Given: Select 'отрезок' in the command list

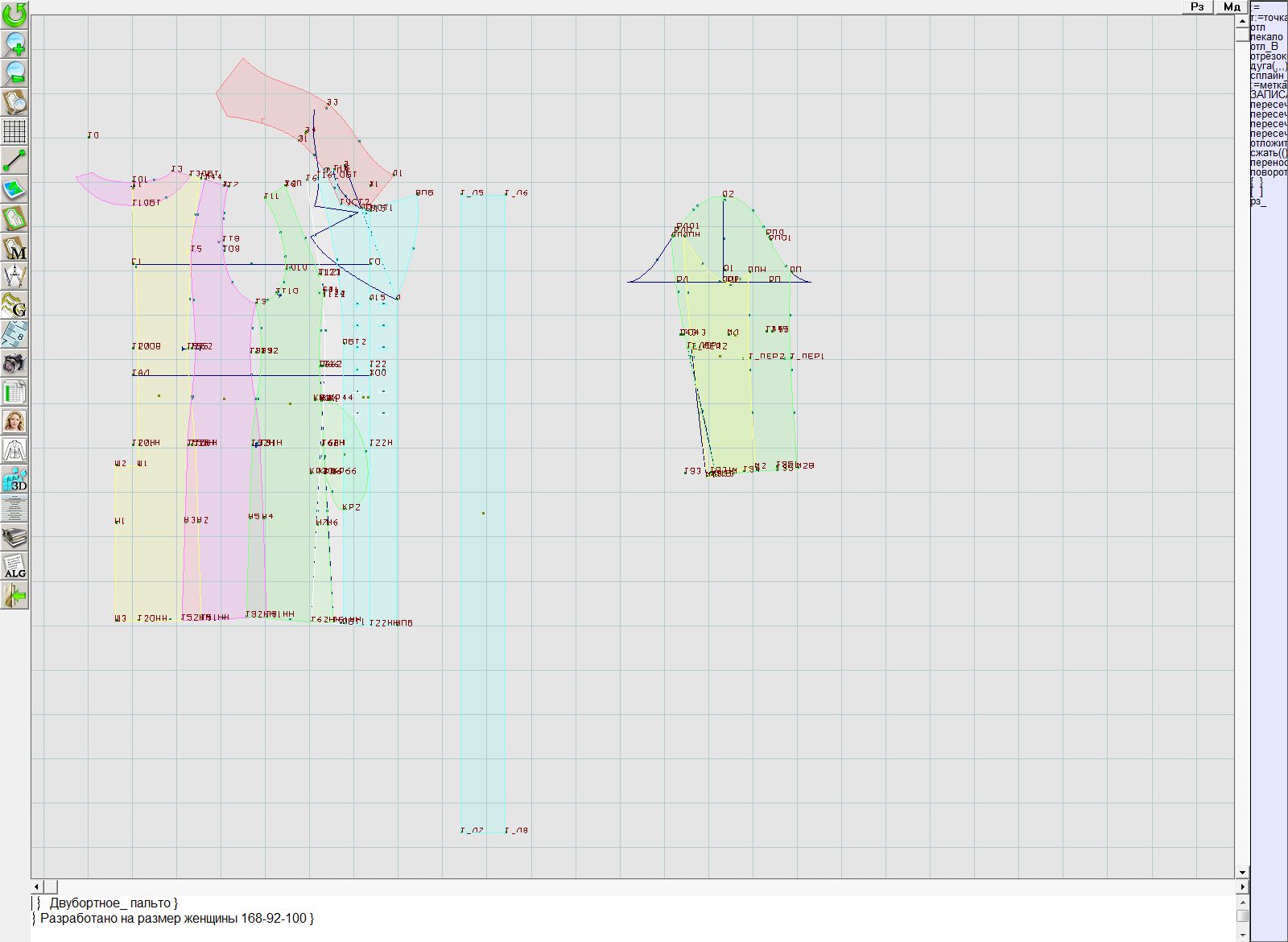Looking at the screenshot, I should coord(1267,56).
